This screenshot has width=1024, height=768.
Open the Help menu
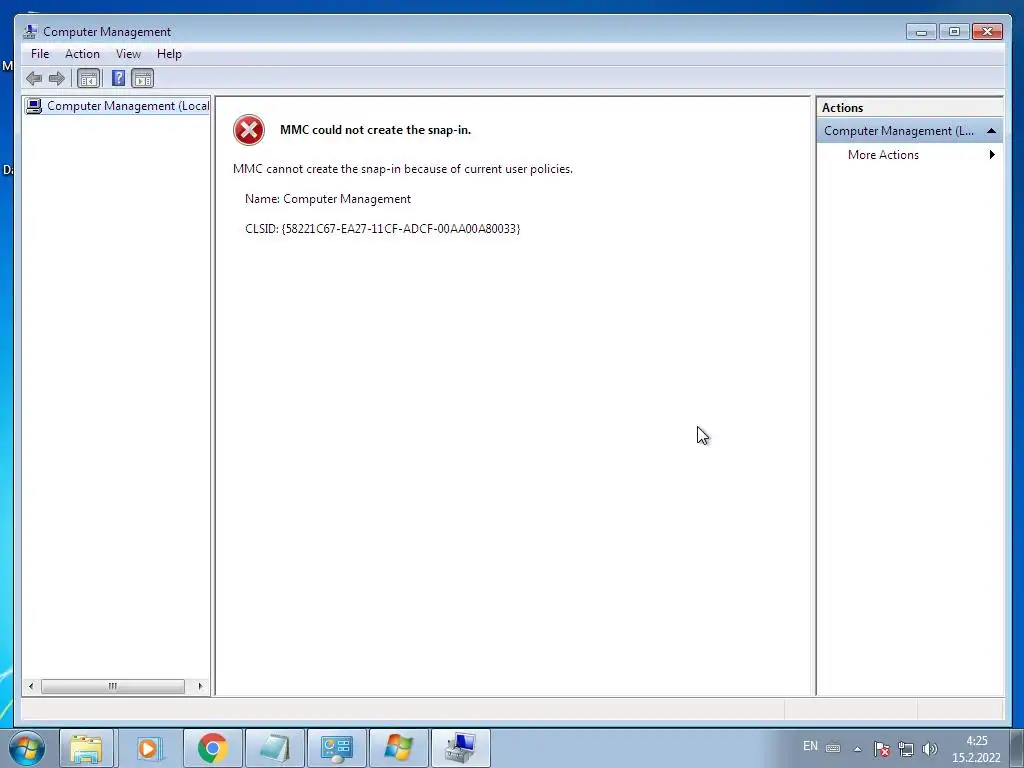(169, 54)
